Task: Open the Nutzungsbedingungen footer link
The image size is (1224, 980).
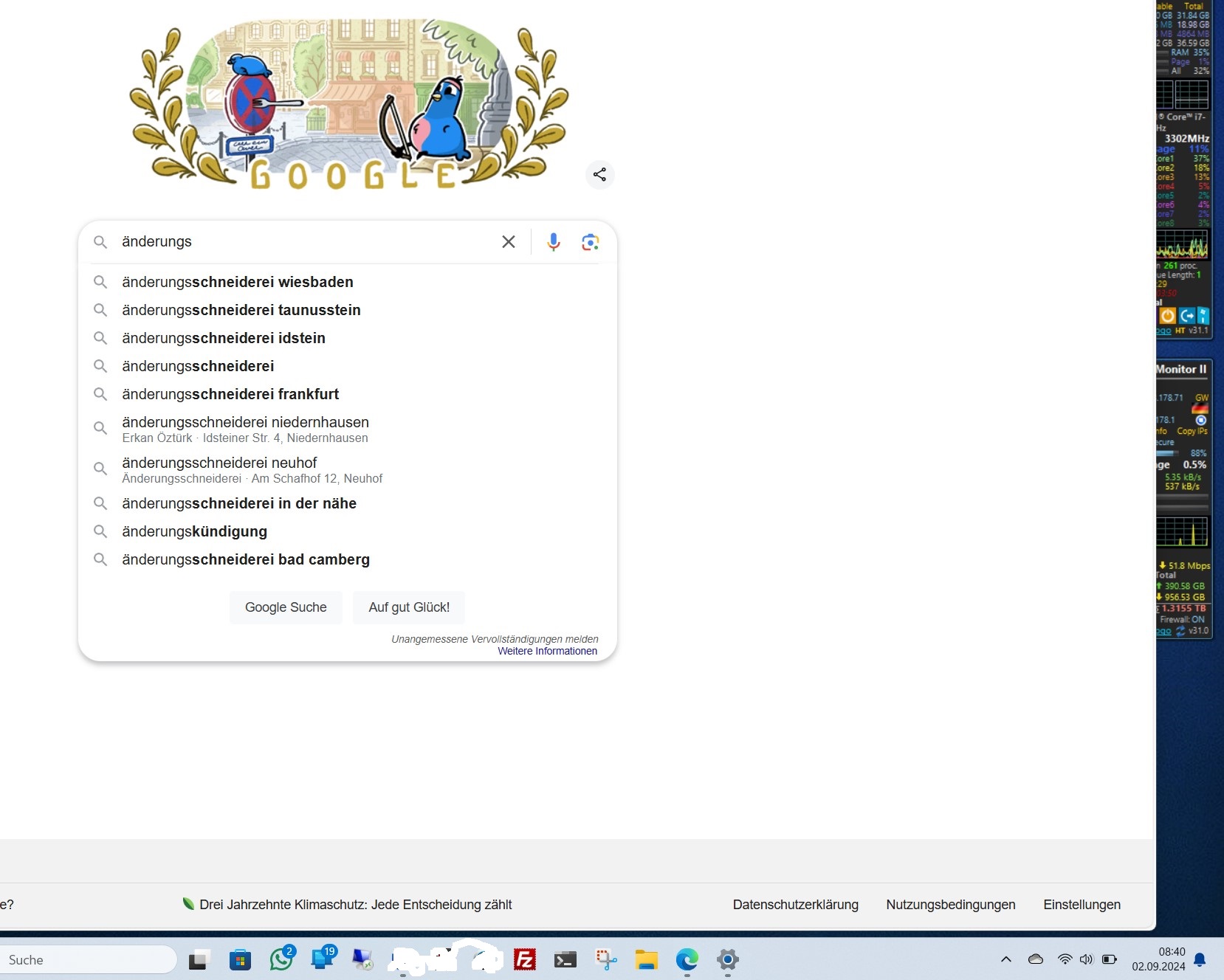Action: coord(951,905)
